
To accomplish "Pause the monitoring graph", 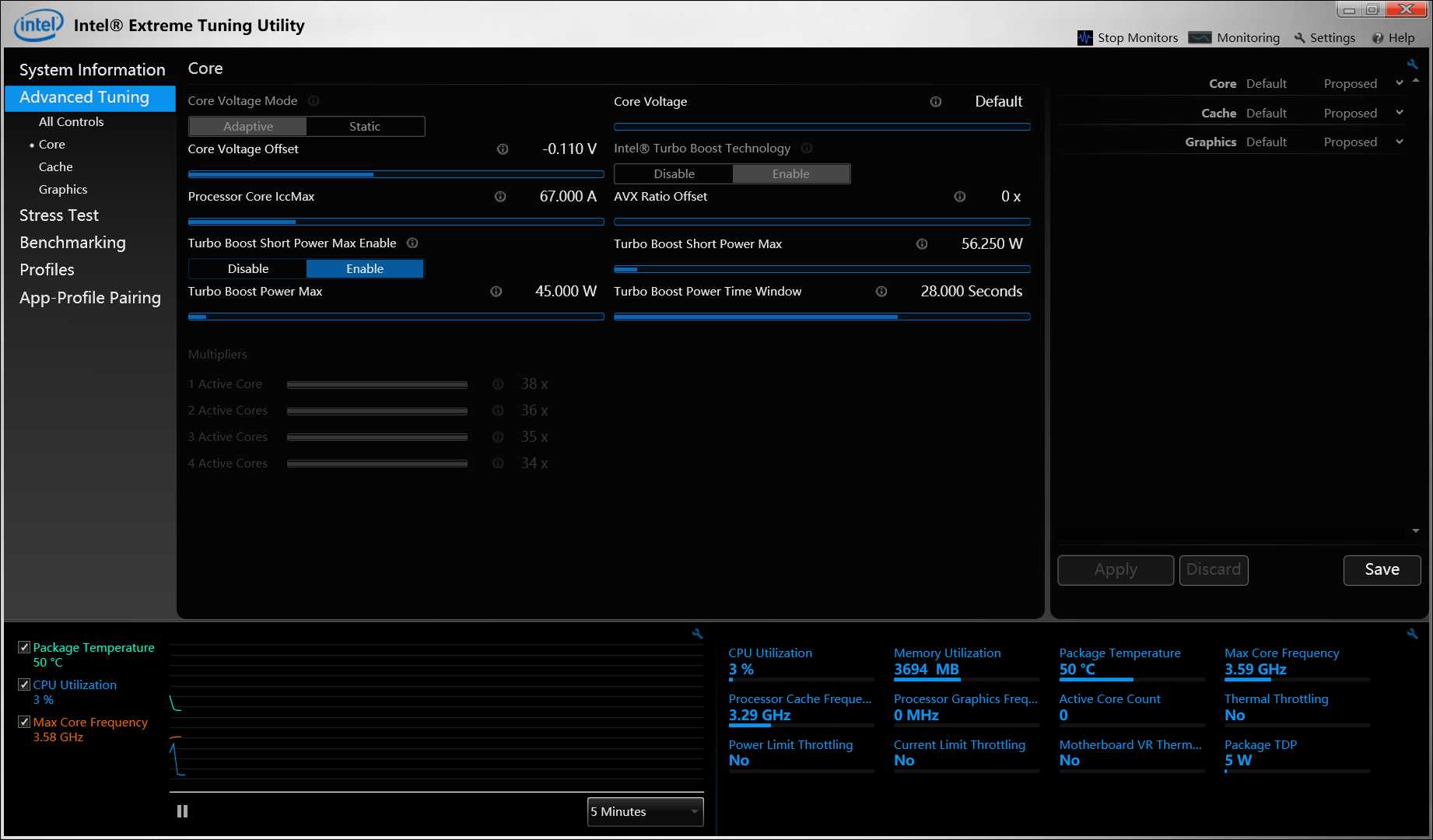I will tap(182, 811).
